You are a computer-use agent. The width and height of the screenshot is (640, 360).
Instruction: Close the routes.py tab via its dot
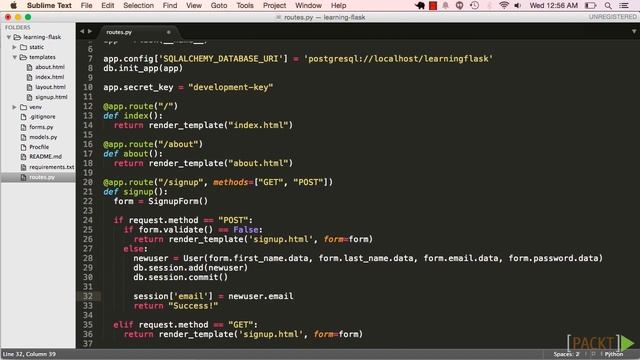[169, 32]
